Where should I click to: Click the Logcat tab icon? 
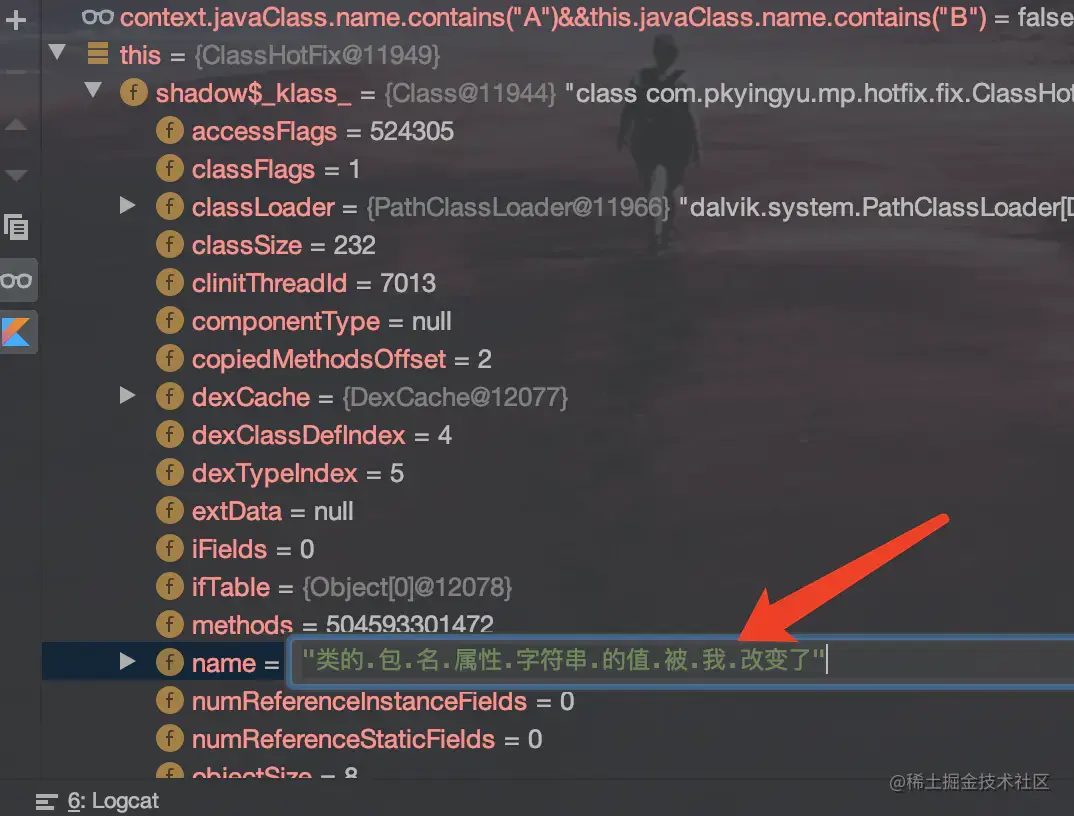(46, 802)
